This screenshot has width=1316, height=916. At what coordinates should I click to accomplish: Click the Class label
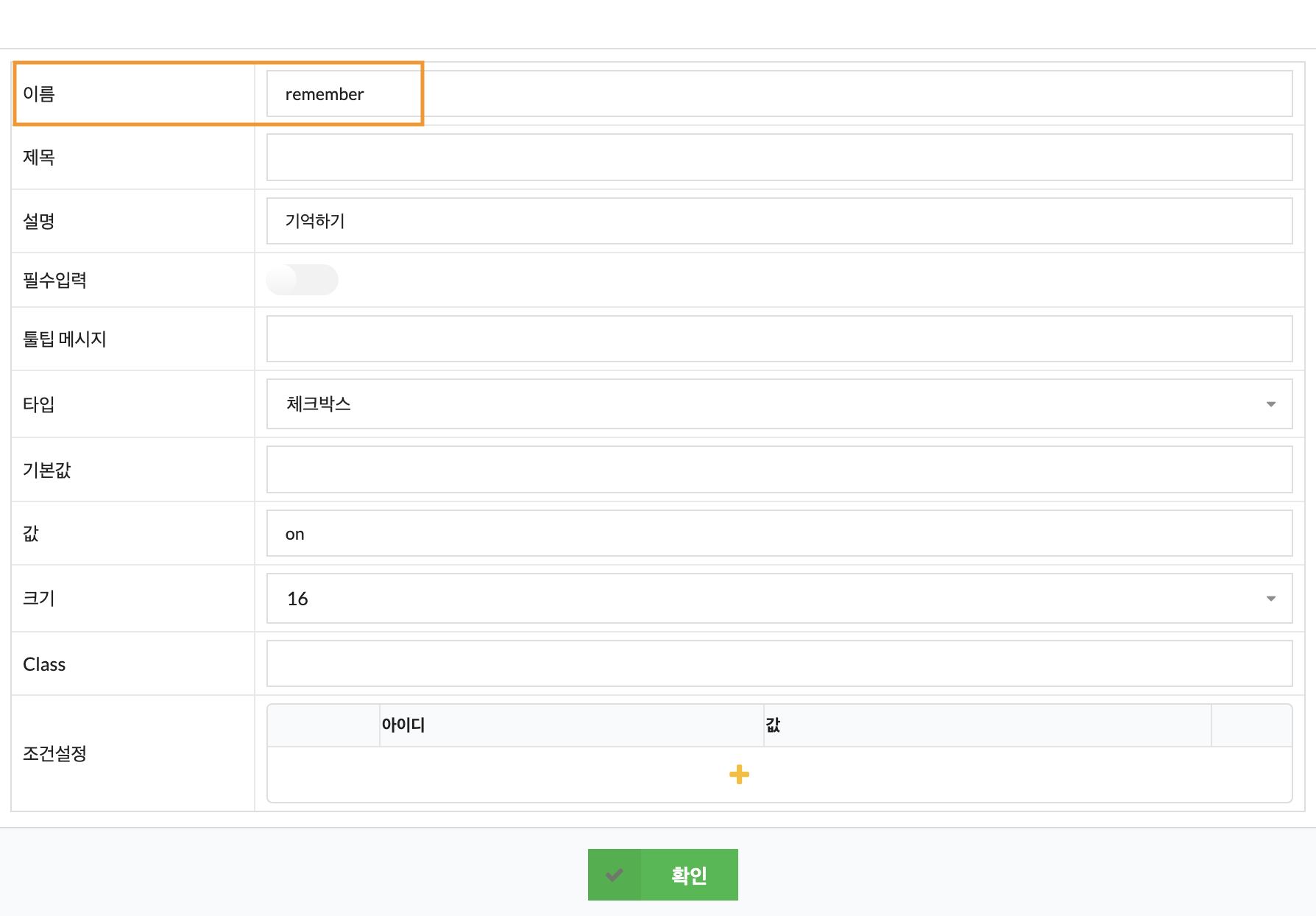click(x=44, y=664)
